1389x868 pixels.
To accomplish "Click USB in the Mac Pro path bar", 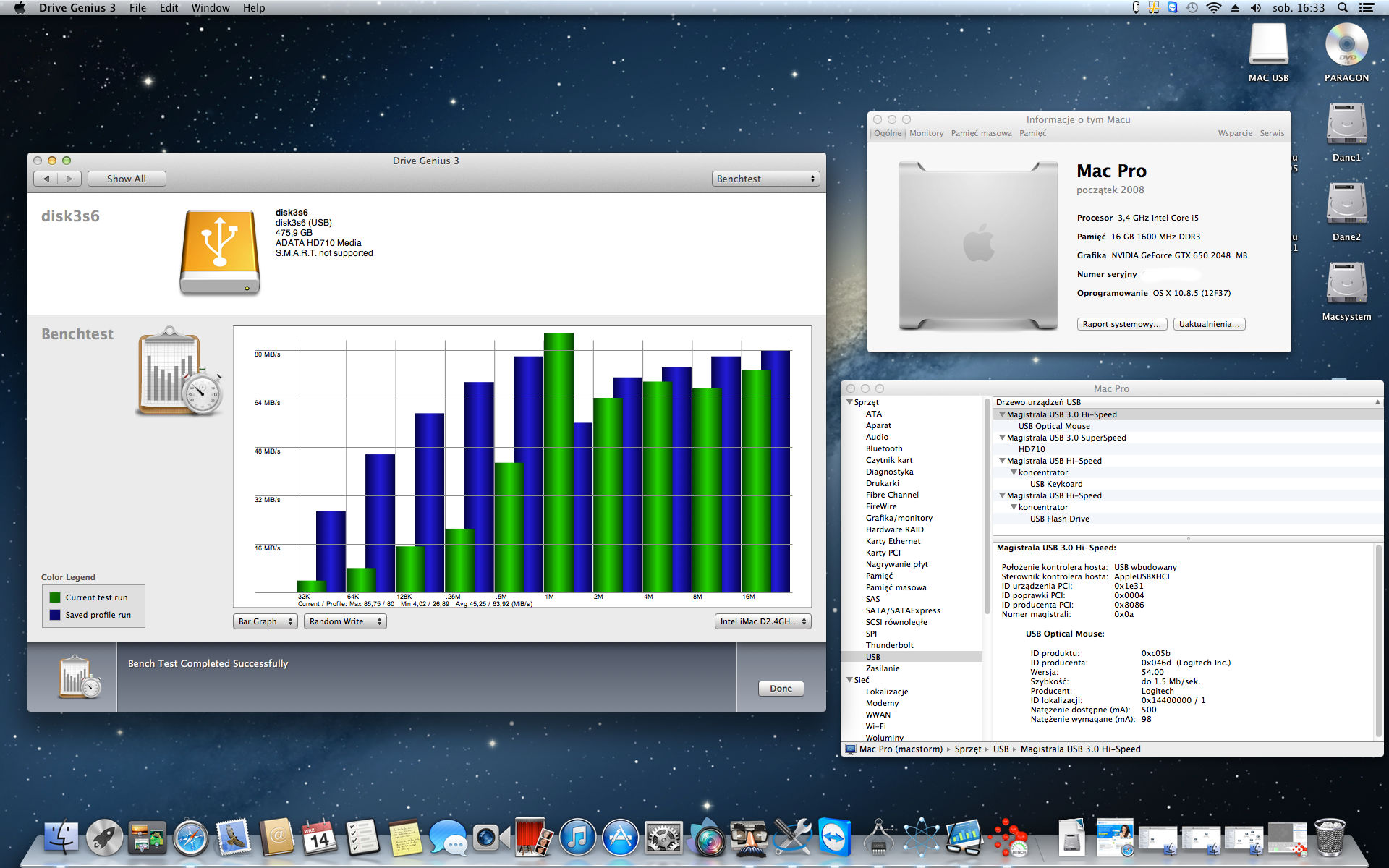I will (x=1001, y=749).
